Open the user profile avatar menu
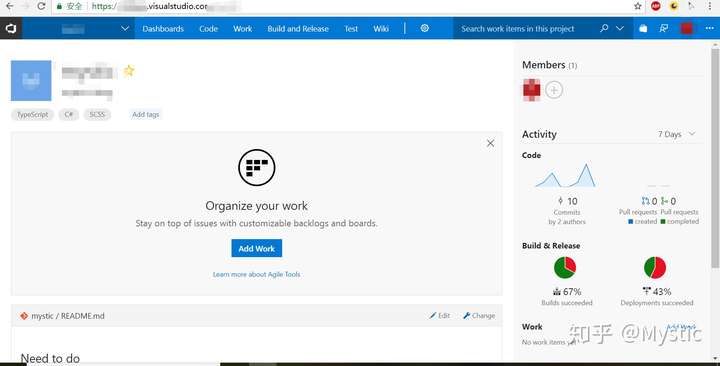720x366 pixels. (687, 28)
